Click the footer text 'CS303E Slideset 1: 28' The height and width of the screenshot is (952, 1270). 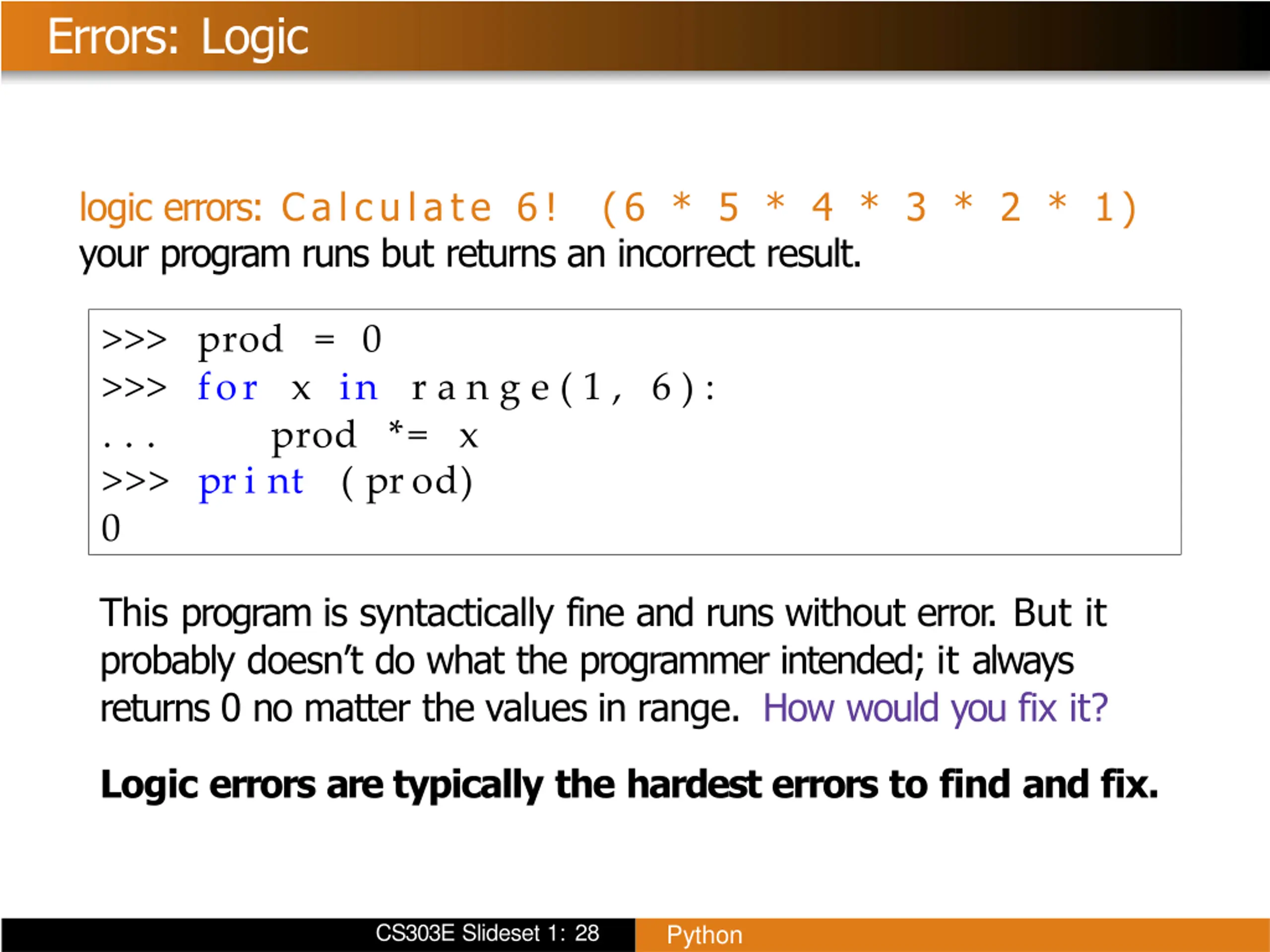point(488,934)
